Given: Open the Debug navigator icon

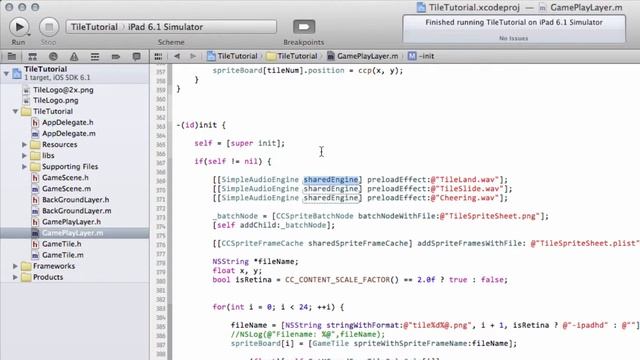Looking at the screenshot, I should [x=95, y=56].
